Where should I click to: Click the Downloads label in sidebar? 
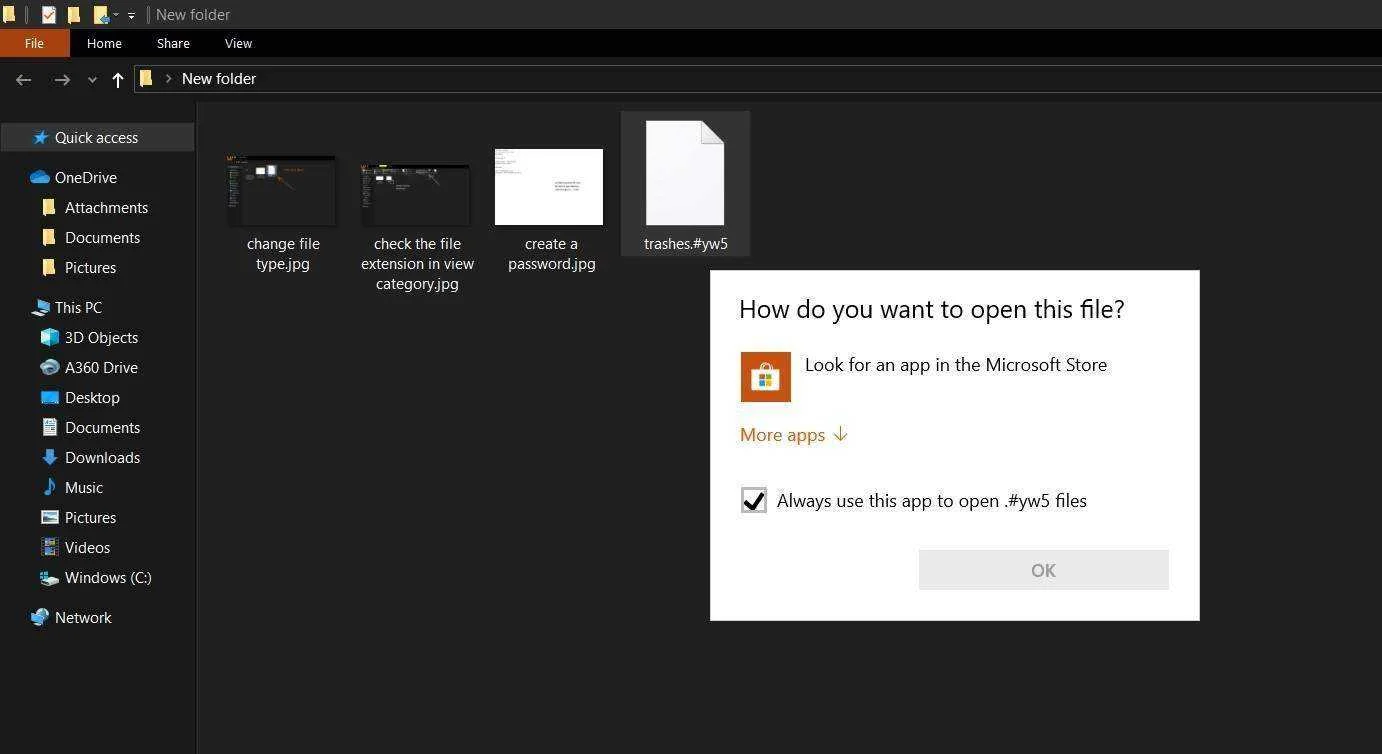pyautogui.click(x=102, y=457)
